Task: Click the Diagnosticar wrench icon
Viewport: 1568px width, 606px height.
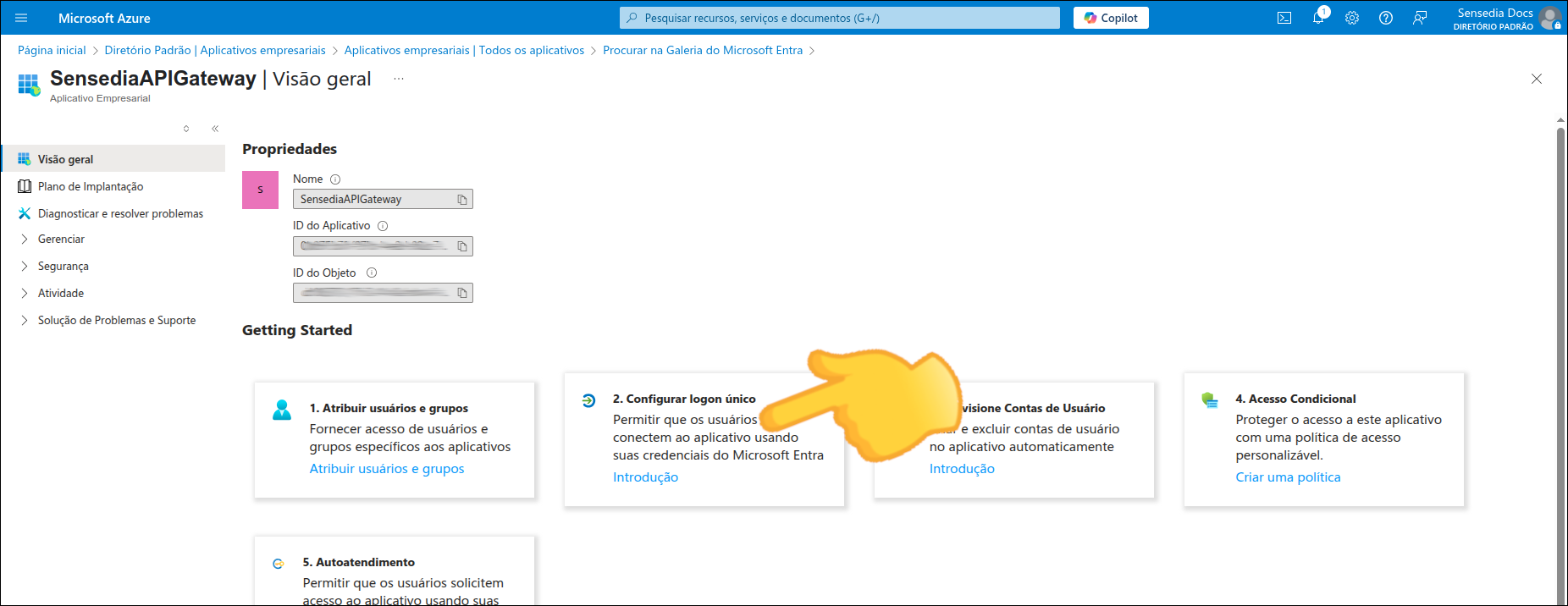Action: click(x=25, y=213)
